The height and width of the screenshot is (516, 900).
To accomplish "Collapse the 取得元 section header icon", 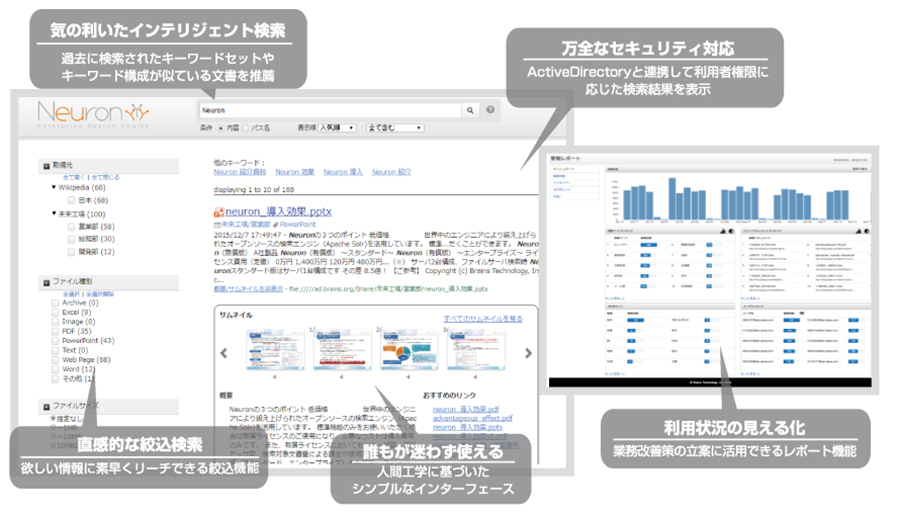I will (x=46, y=166).
